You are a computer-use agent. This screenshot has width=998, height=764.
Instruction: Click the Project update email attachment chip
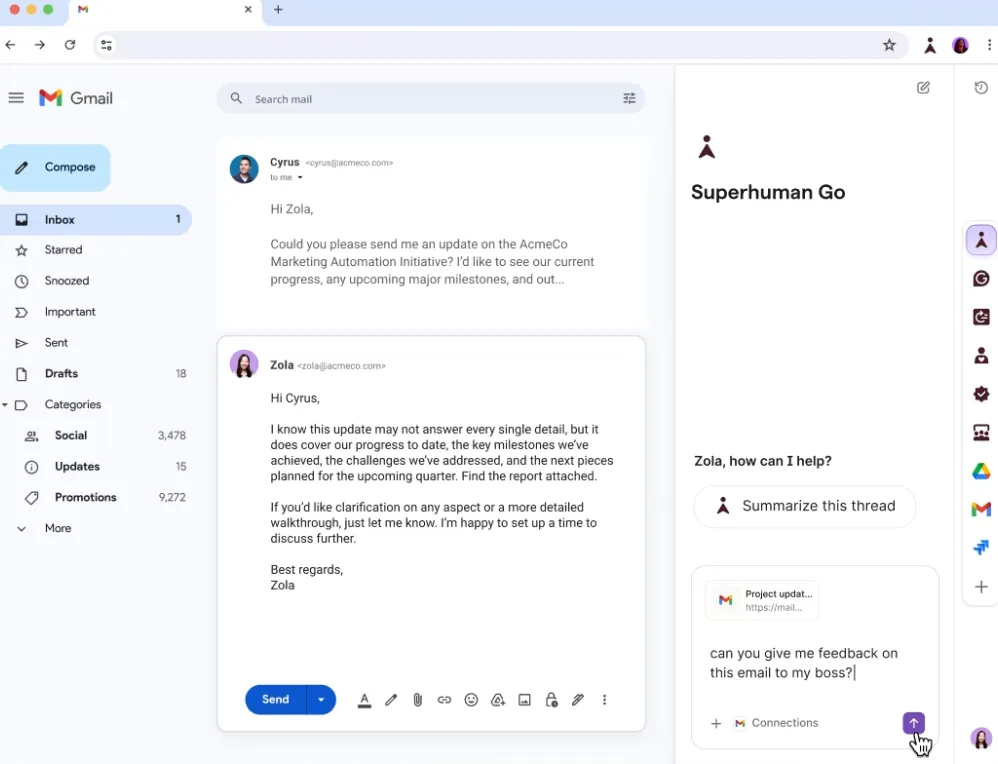tap(763, 600)
